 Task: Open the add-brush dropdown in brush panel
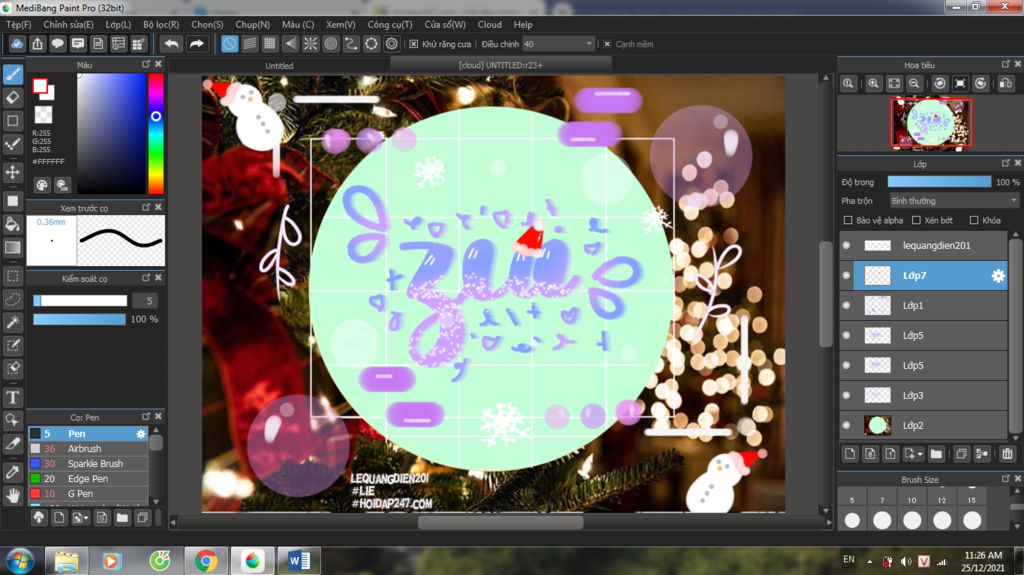pos(81,518)
